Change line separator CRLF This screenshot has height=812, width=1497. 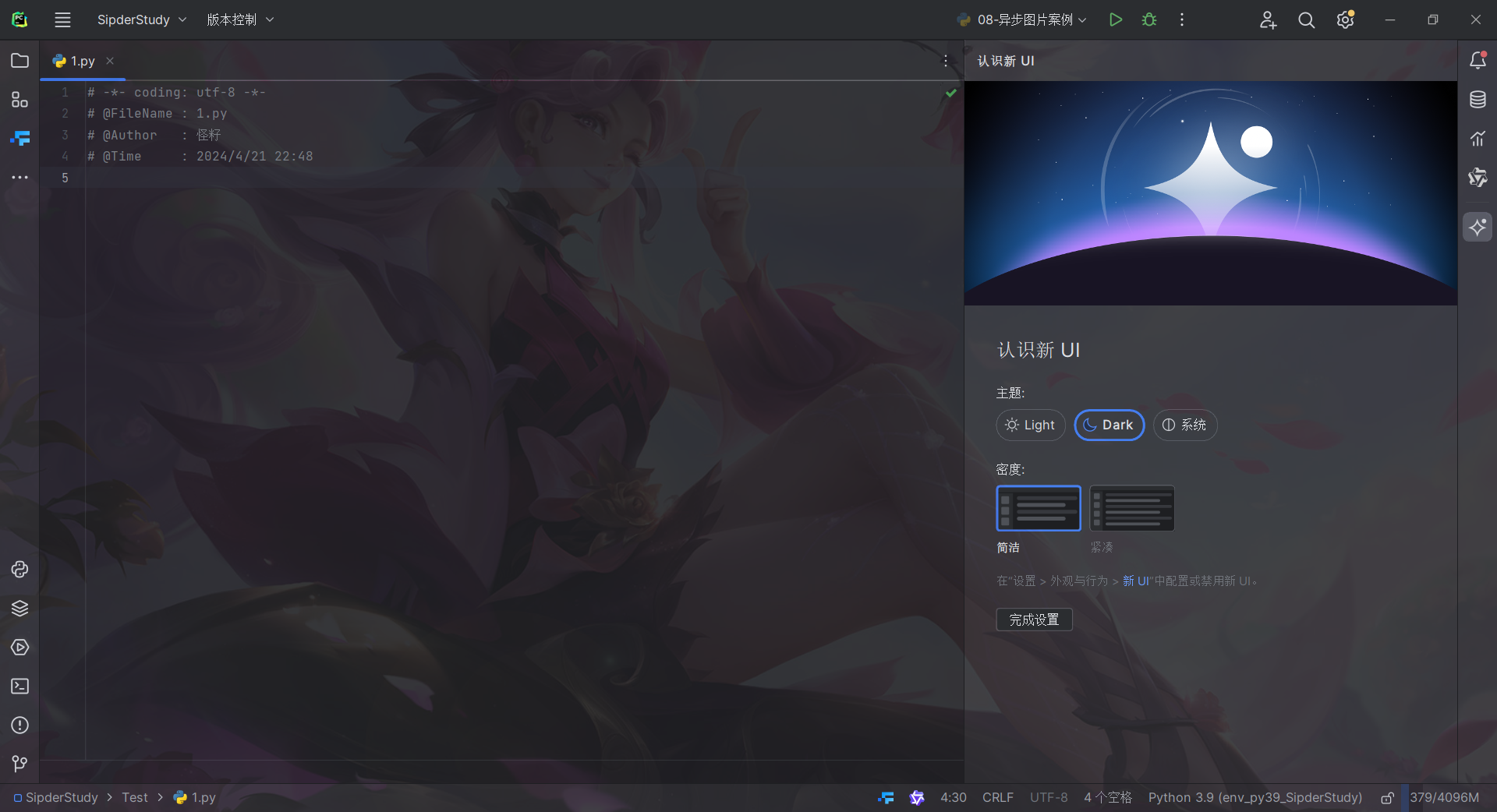pos(997,797)
